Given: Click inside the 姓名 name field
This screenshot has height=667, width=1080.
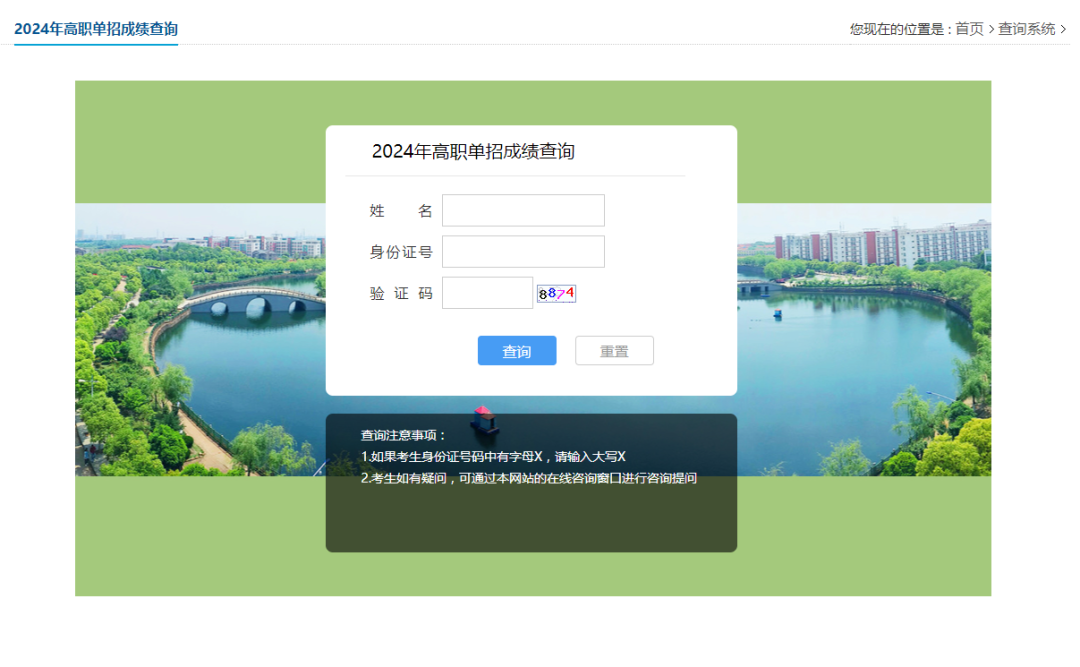Looking at the screenshot, I should 523,210.
